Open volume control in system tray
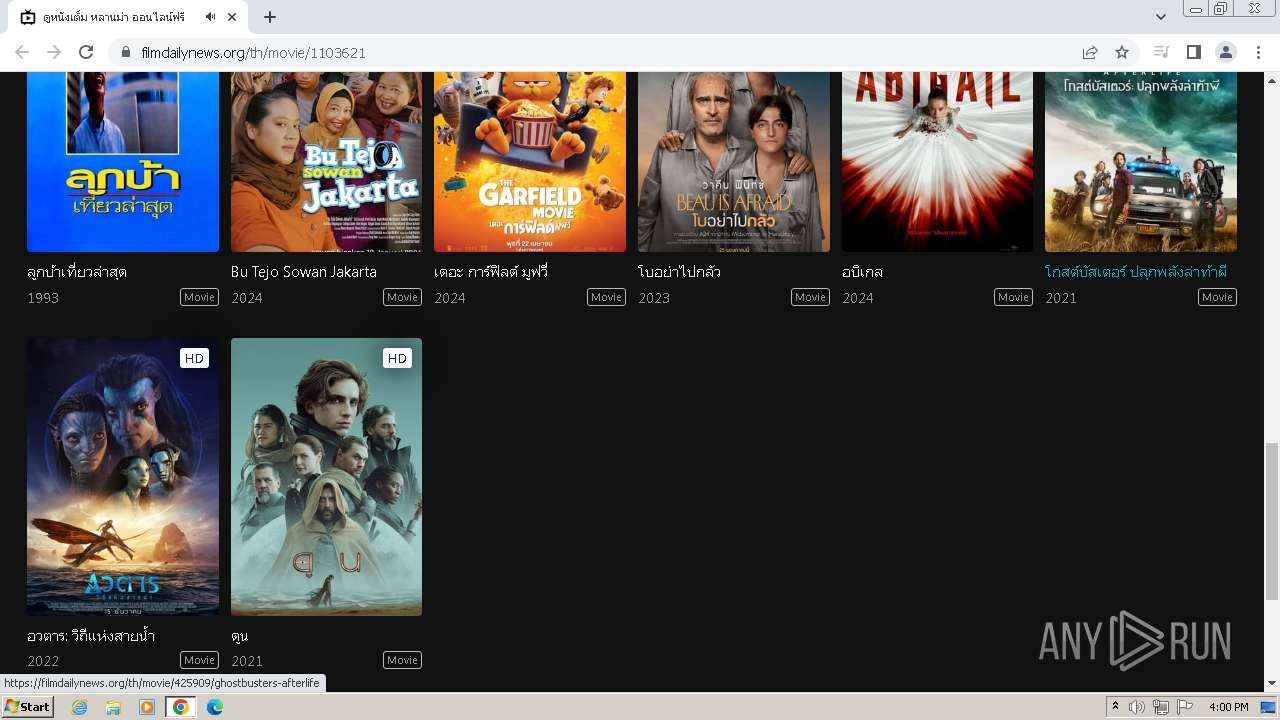Image resolution: width=1280 pixels, height=720 pixels. tap(1137, 707)
